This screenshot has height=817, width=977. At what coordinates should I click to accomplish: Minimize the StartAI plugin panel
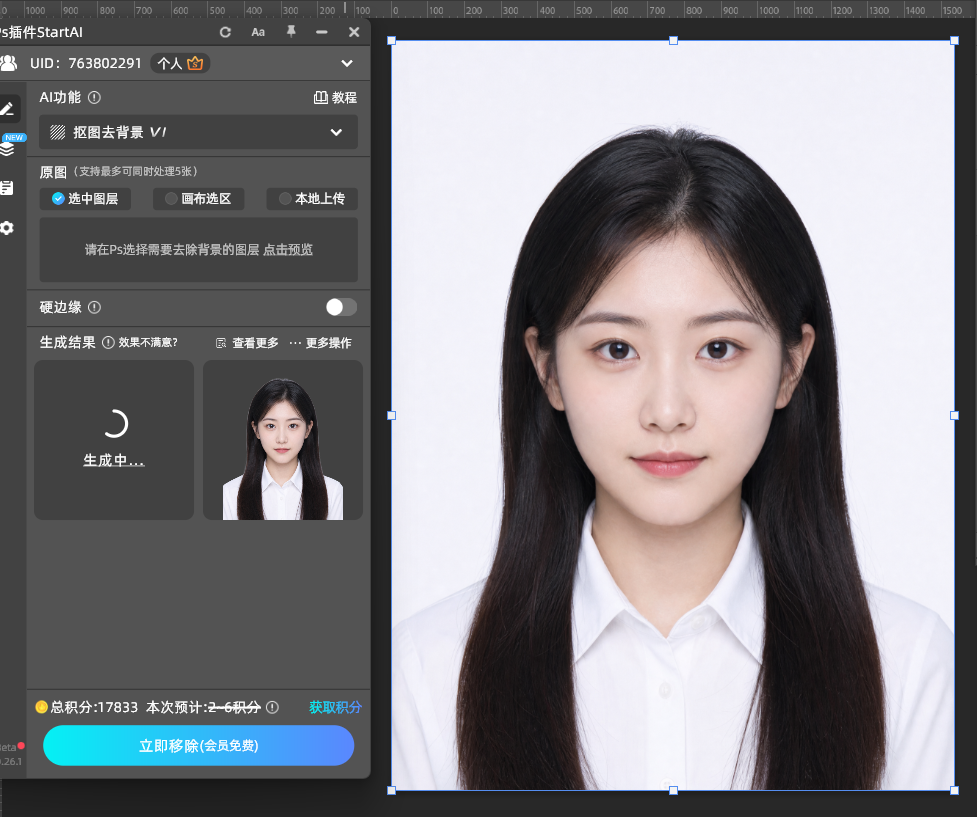point(322,32)
